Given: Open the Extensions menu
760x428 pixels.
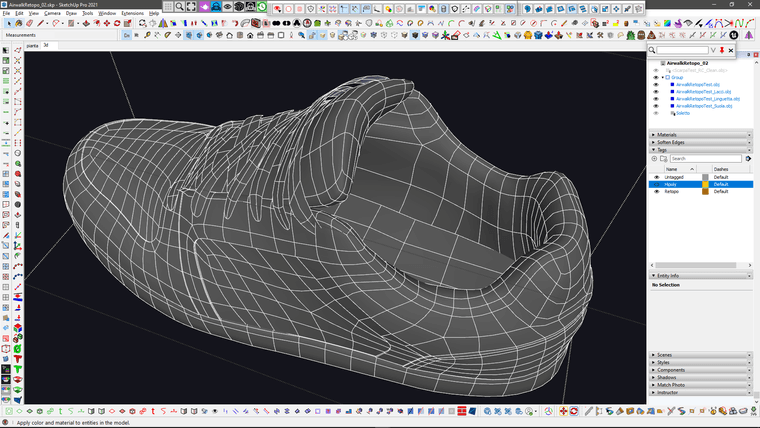Looking at the screenshot, I should pyautogui.click(x=133, y=13).
